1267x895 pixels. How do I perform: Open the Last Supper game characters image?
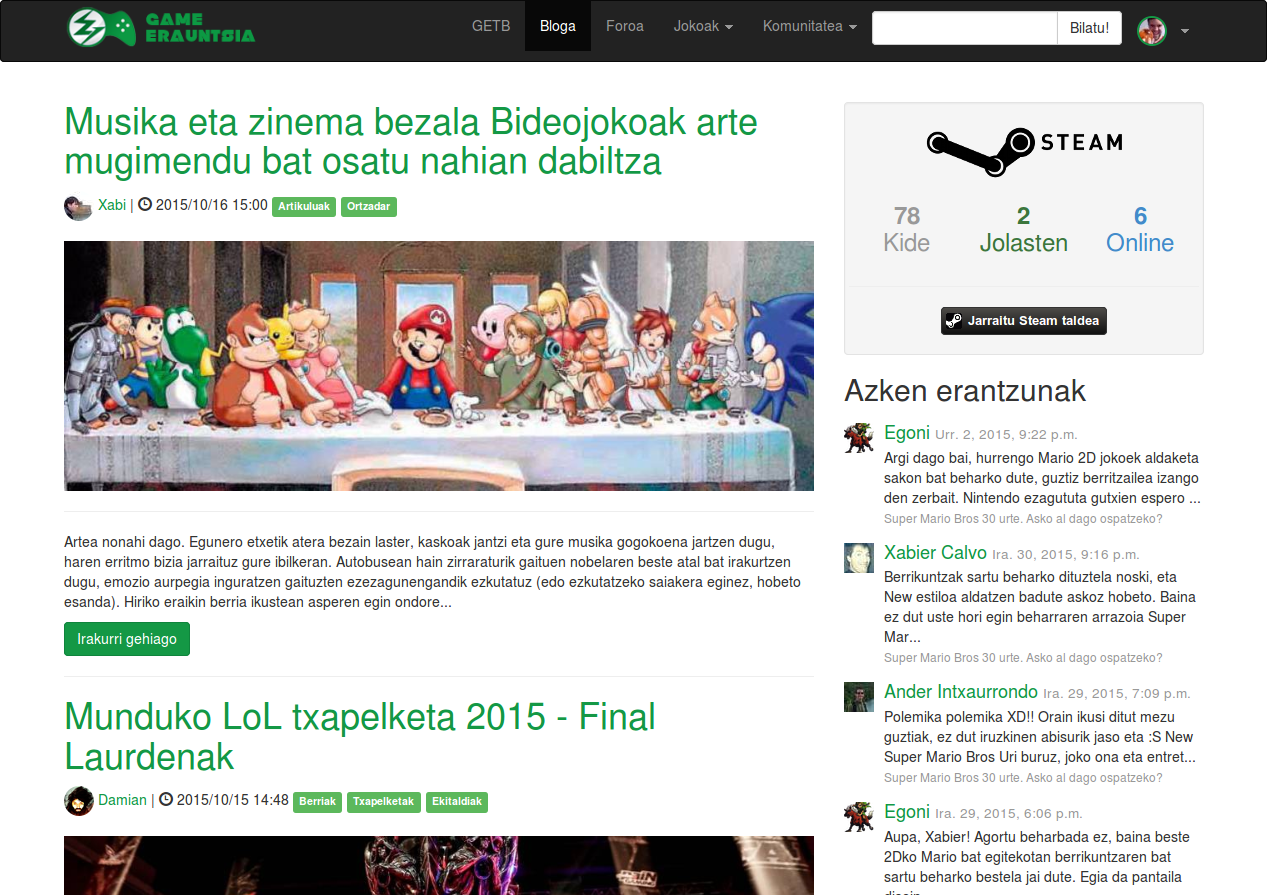(x=439, y=366)
